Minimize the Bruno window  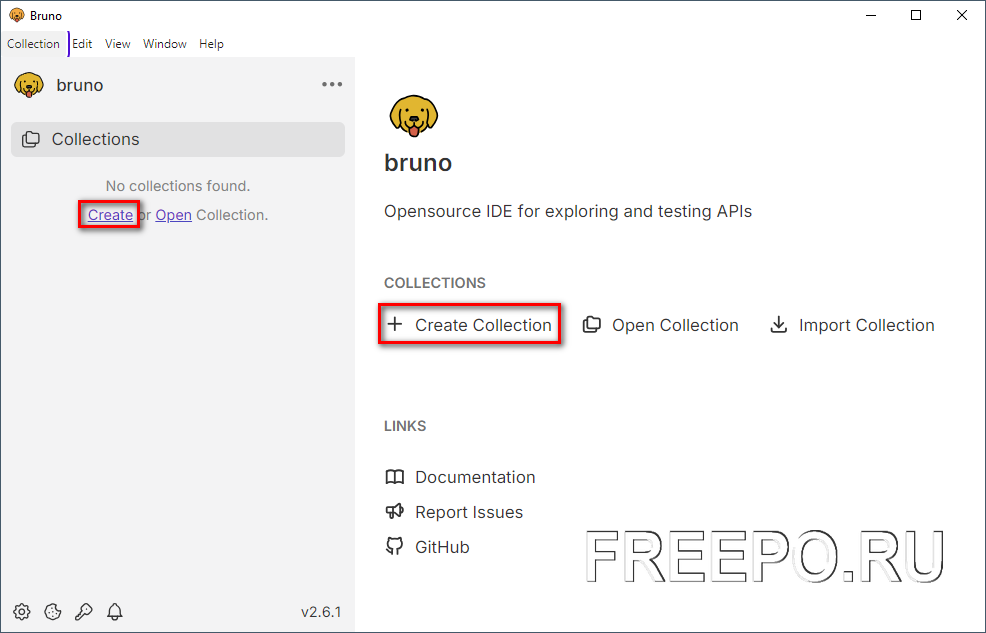(x=871, y=15)
